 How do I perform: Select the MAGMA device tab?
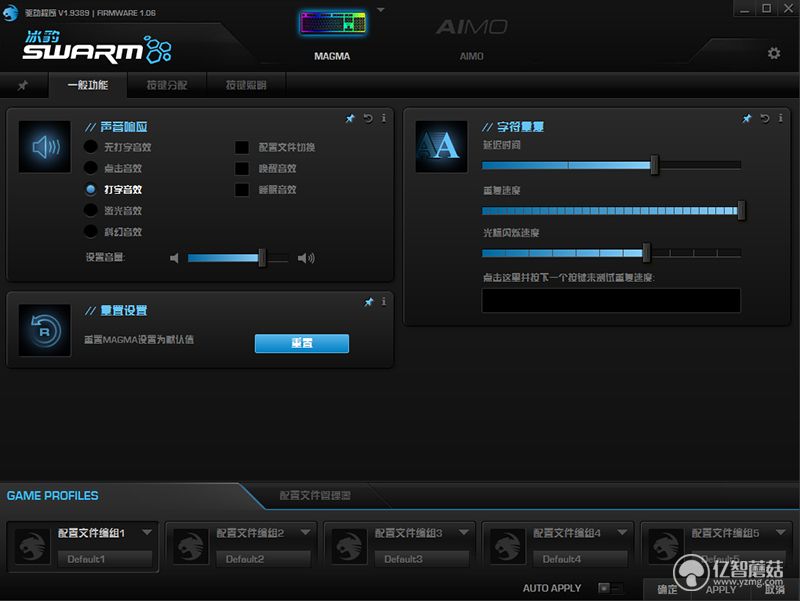pos(332,35)
